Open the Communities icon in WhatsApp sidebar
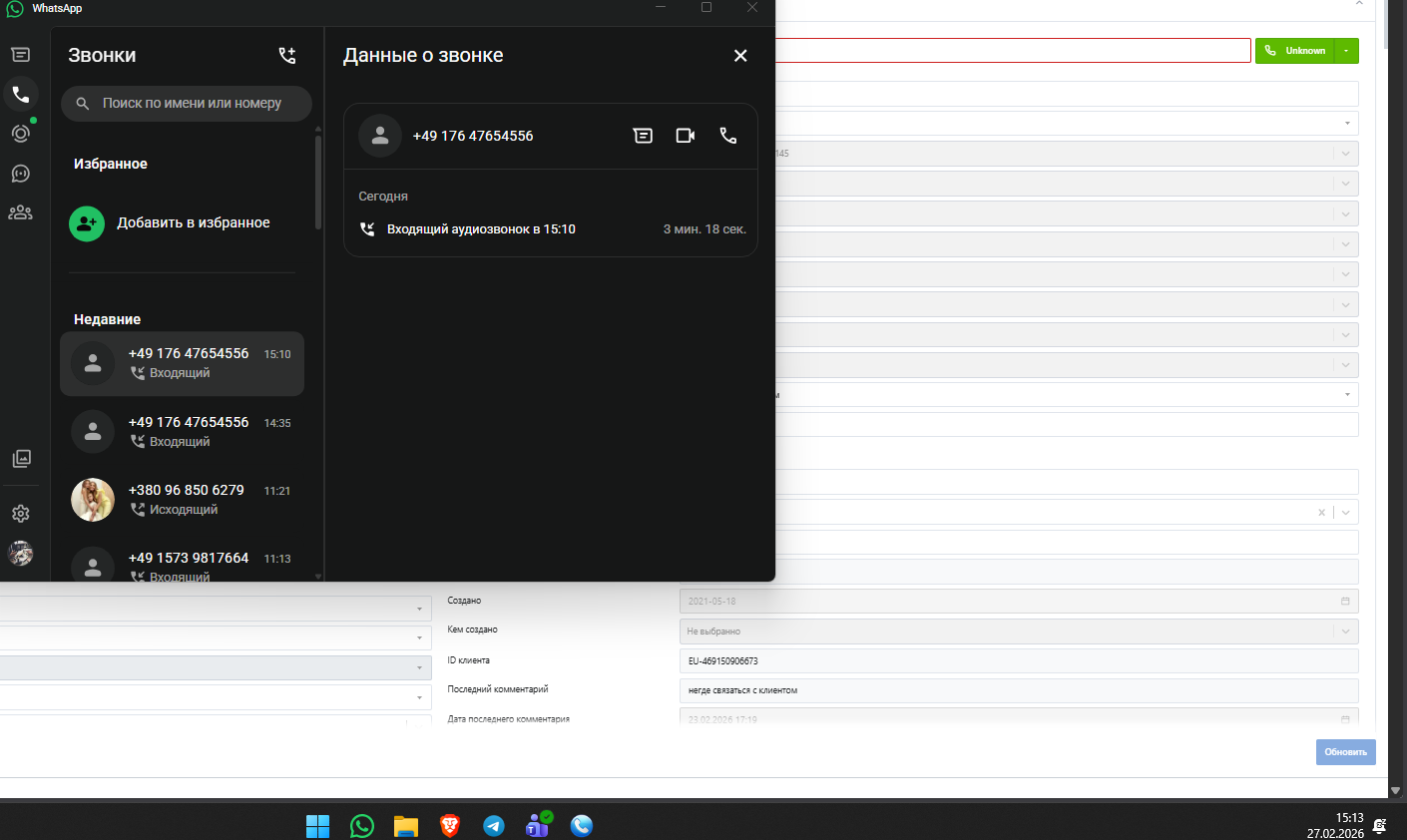Viewport: 1407px width, 840px height. coord(20,212)
